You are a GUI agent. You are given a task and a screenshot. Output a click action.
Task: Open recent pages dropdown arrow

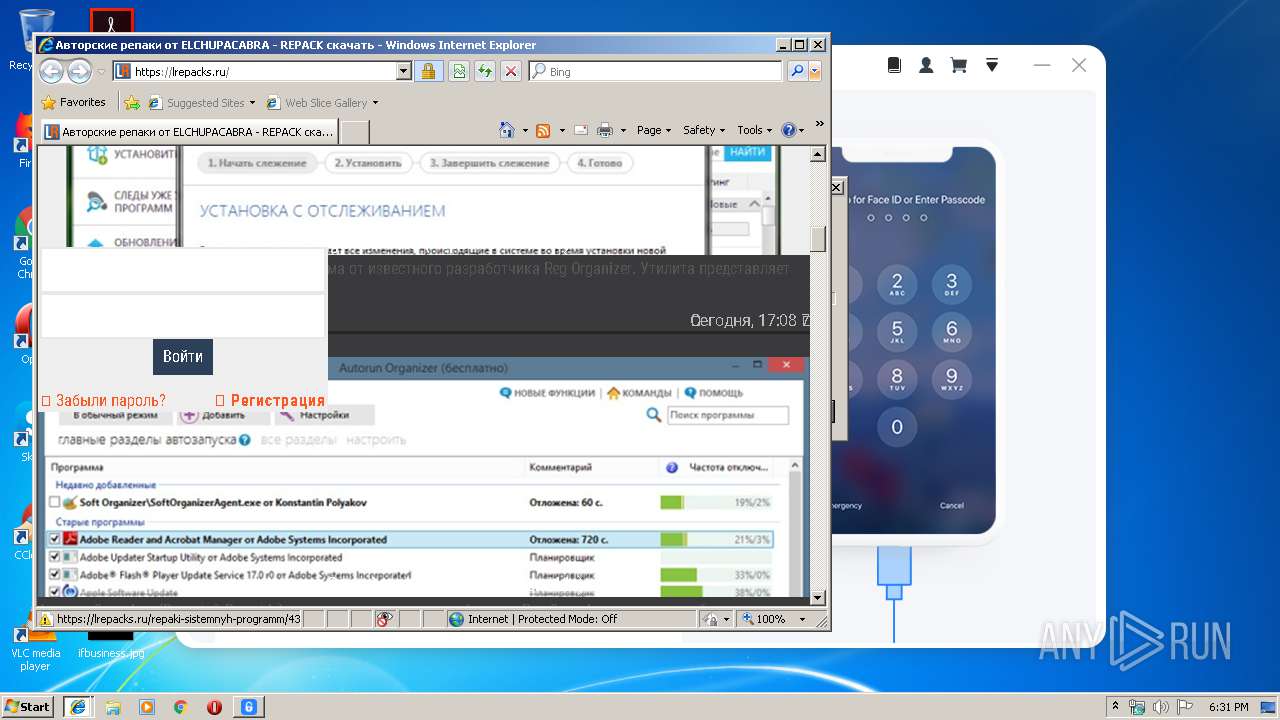101,72
